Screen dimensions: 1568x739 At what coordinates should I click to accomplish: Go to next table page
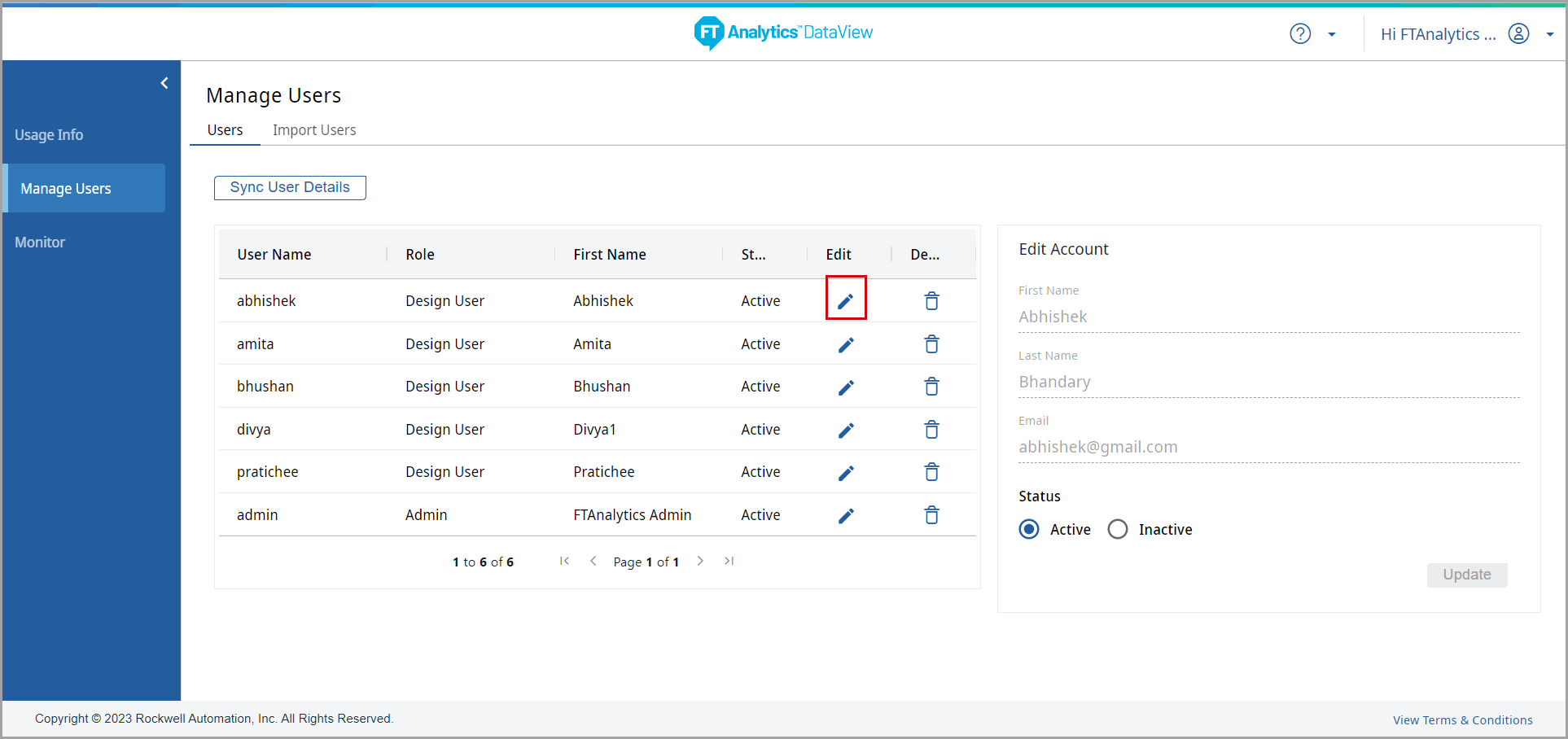[x=700, y=561]
